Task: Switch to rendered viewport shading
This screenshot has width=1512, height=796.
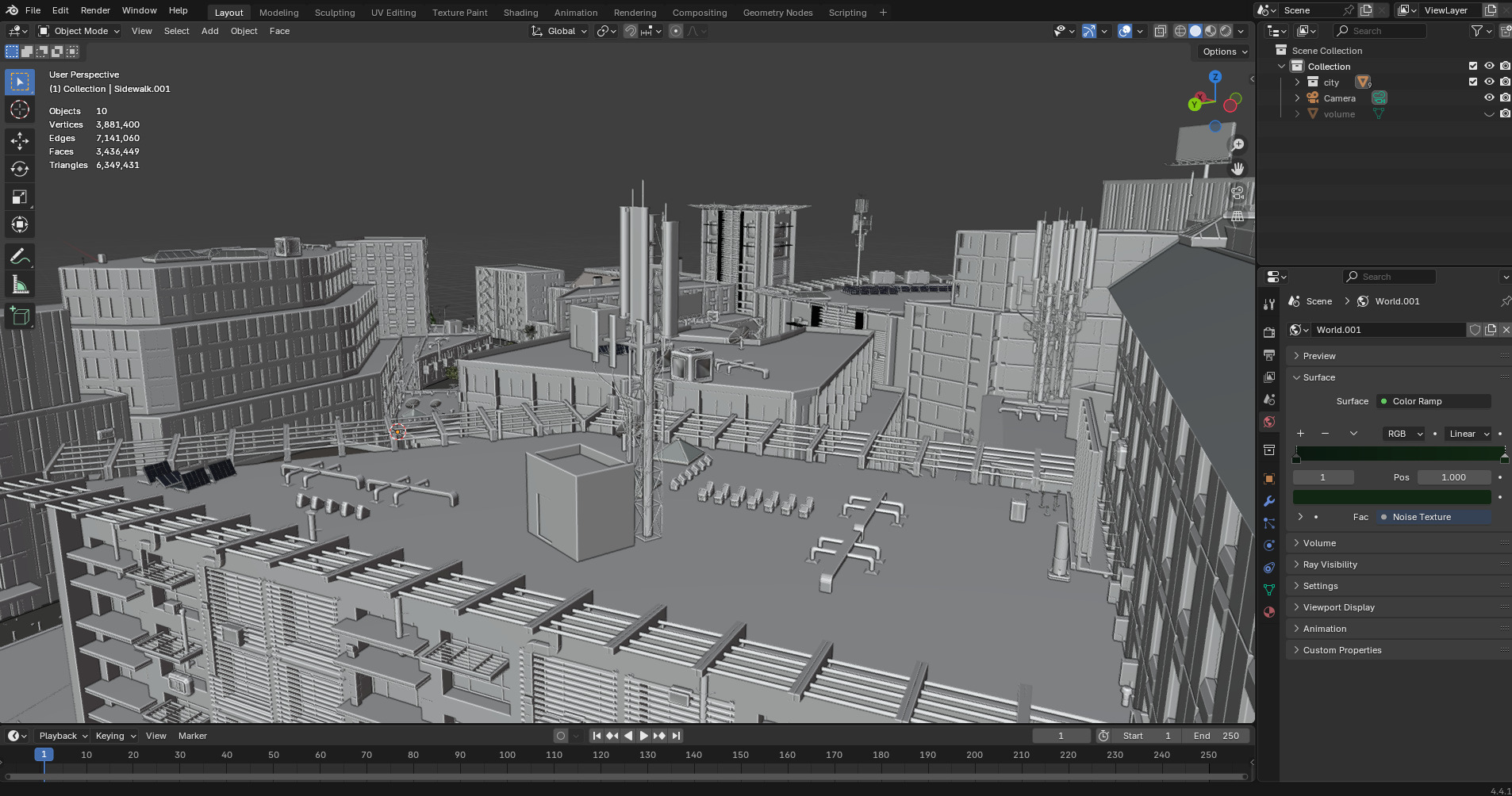Action: [x=1226, y=31]
